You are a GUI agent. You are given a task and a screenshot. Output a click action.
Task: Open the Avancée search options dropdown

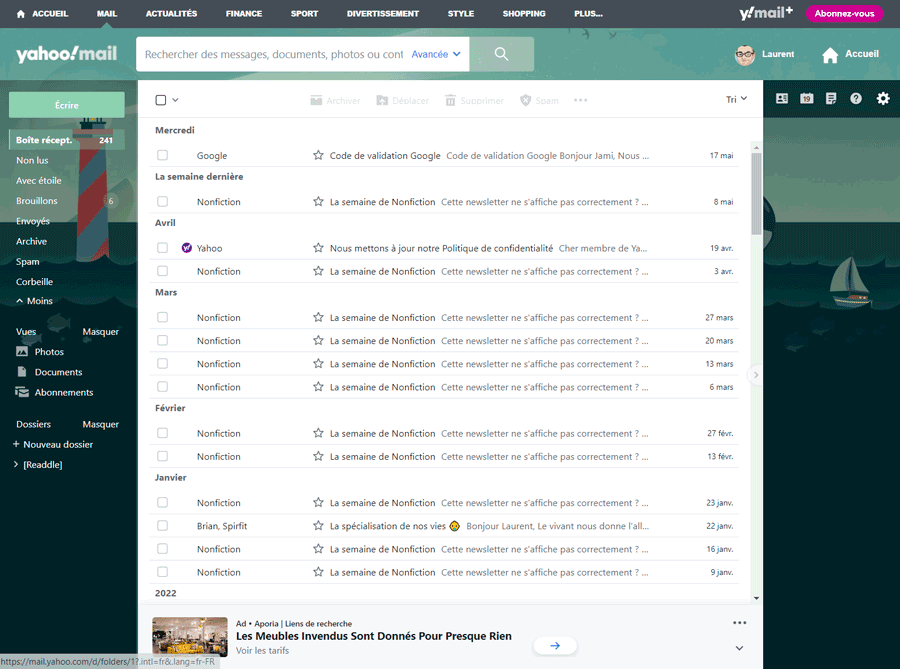click(x=436, y=54)
